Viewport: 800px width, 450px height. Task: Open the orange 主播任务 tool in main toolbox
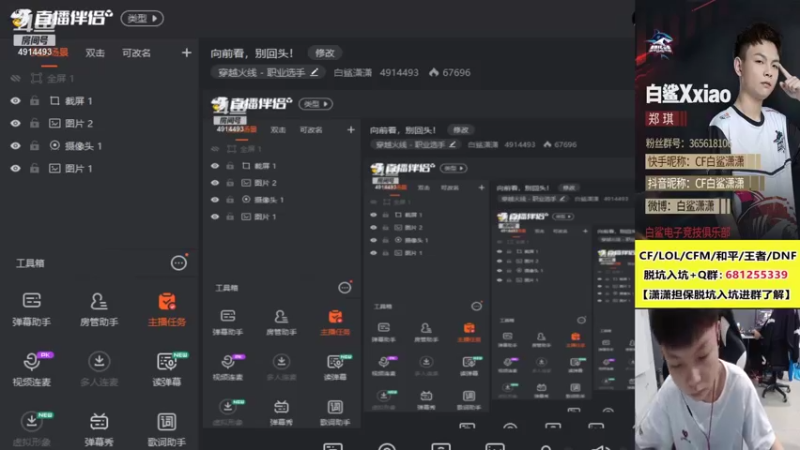tap(167, 309)
